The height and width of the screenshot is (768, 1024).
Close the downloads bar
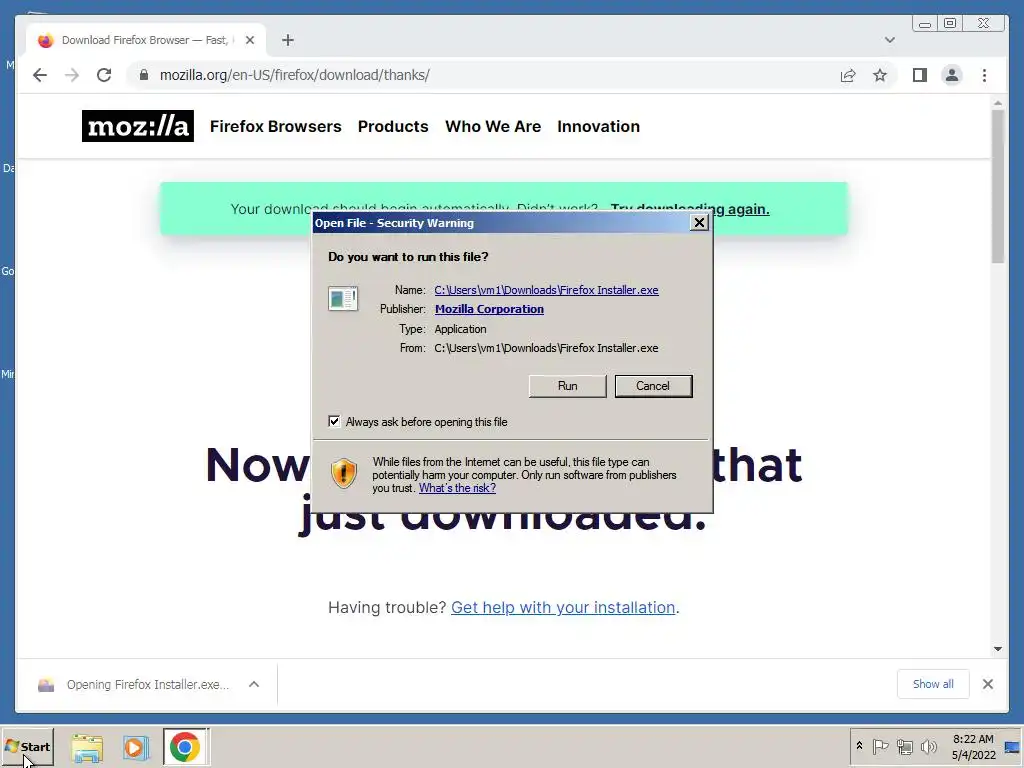click(x=988, y=684)
